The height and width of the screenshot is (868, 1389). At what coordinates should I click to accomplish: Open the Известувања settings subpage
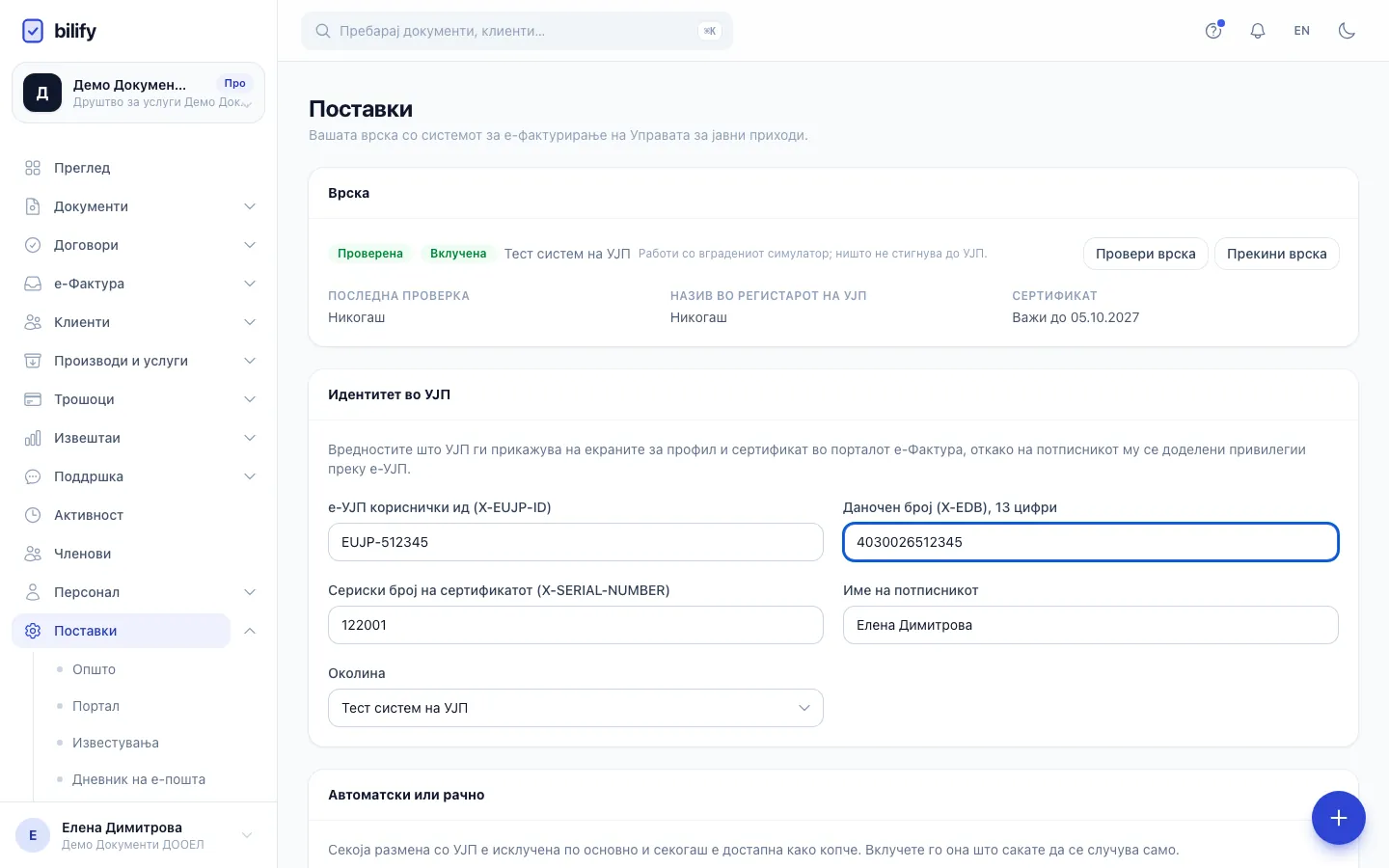116,743
